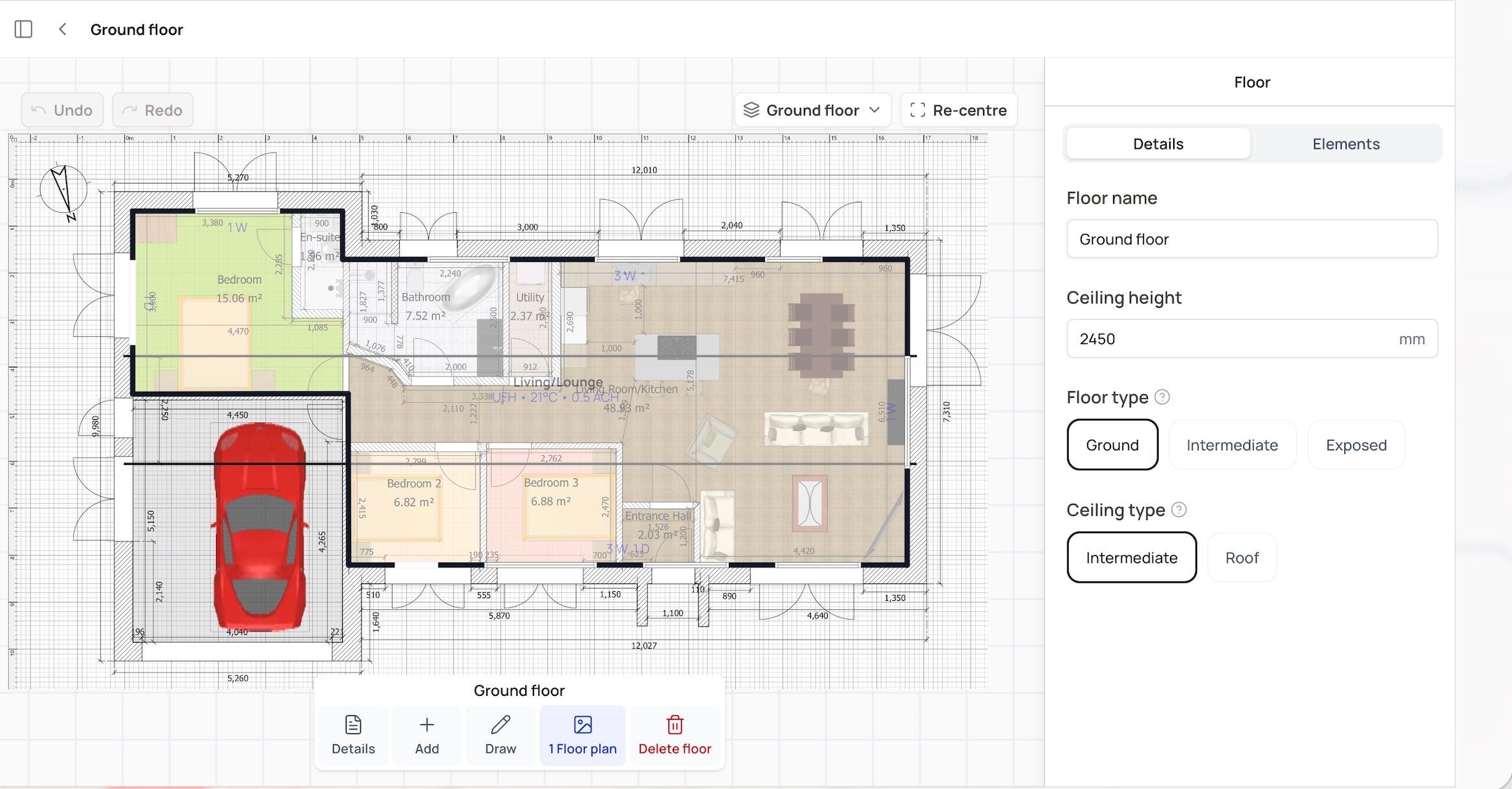This screenshot has width=1512, height=789.
Task: Select Exposed floor type
Action: [x=1356, y=445]
